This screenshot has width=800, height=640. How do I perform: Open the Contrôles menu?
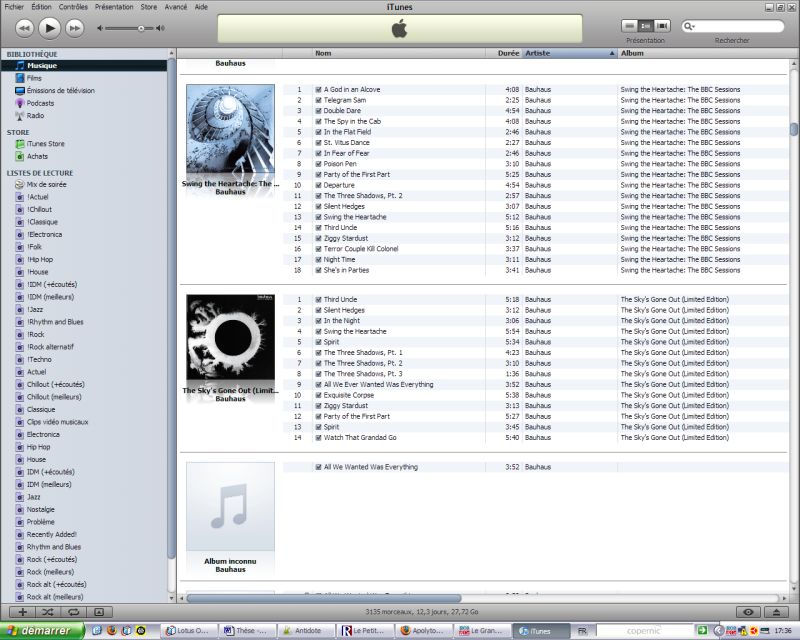(73, 6)
